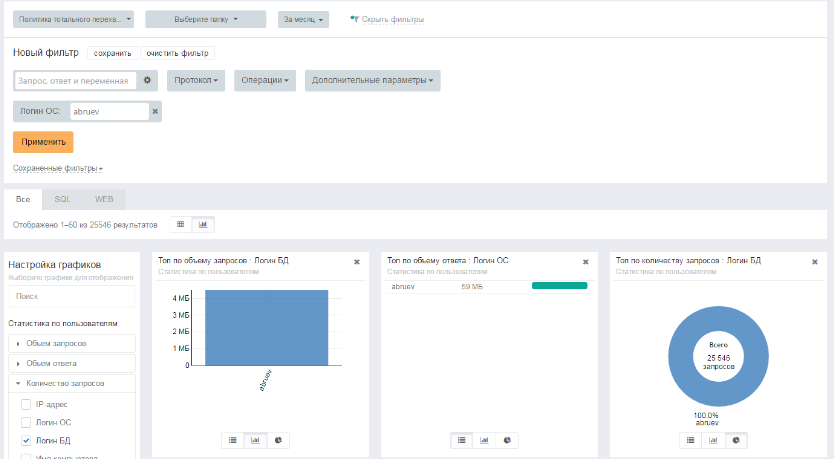
Task: Focus the Запрос, ответ и переменная field
Action: pyautogui.click(x=75, y=80)
